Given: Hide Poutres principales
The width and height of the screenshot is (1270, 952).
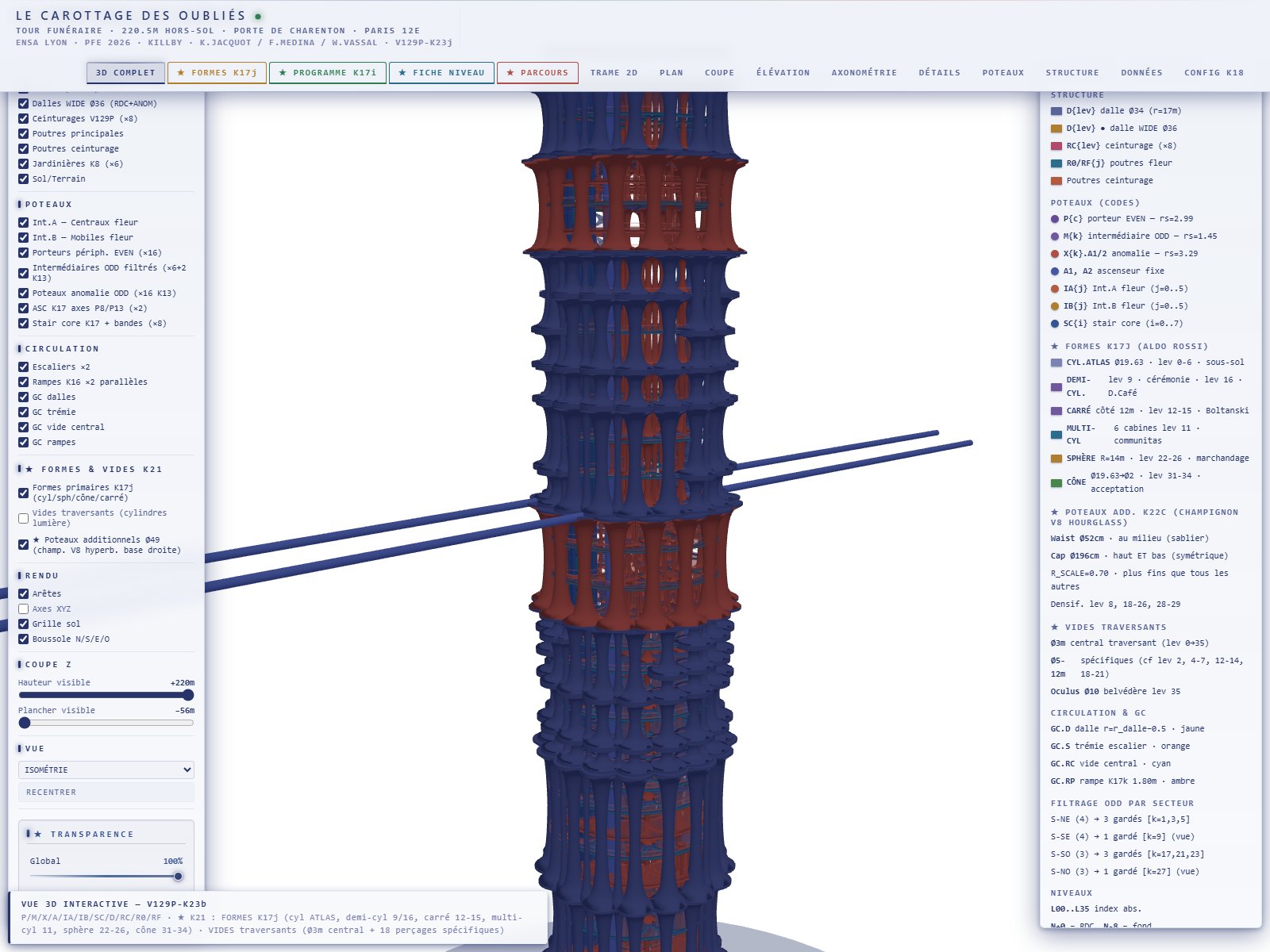Looking at the screenshot, I should [24, 134].
